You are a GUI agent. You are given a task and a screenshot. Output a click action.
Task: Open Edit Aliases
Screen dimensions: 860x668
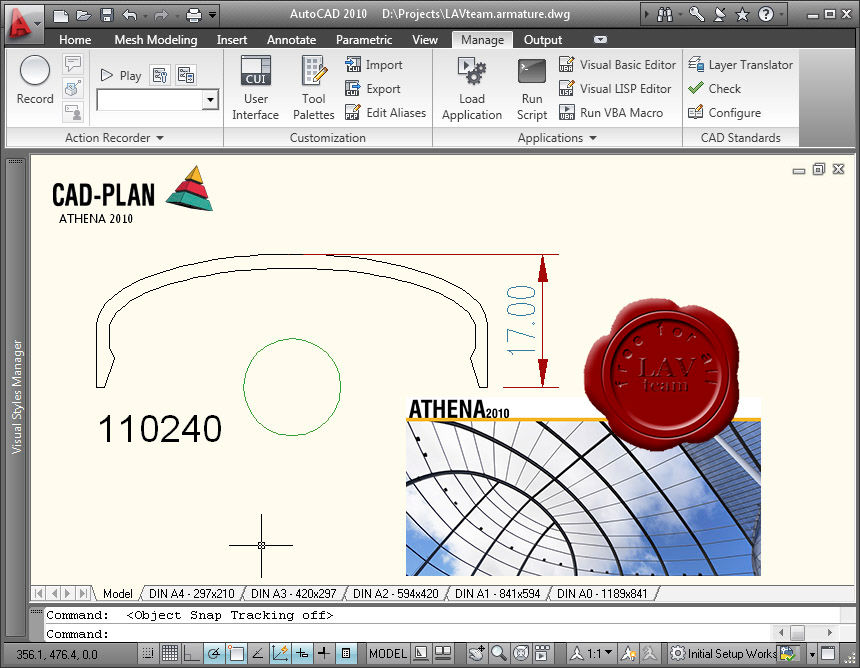pyautogui.click(x=386, y=112)
